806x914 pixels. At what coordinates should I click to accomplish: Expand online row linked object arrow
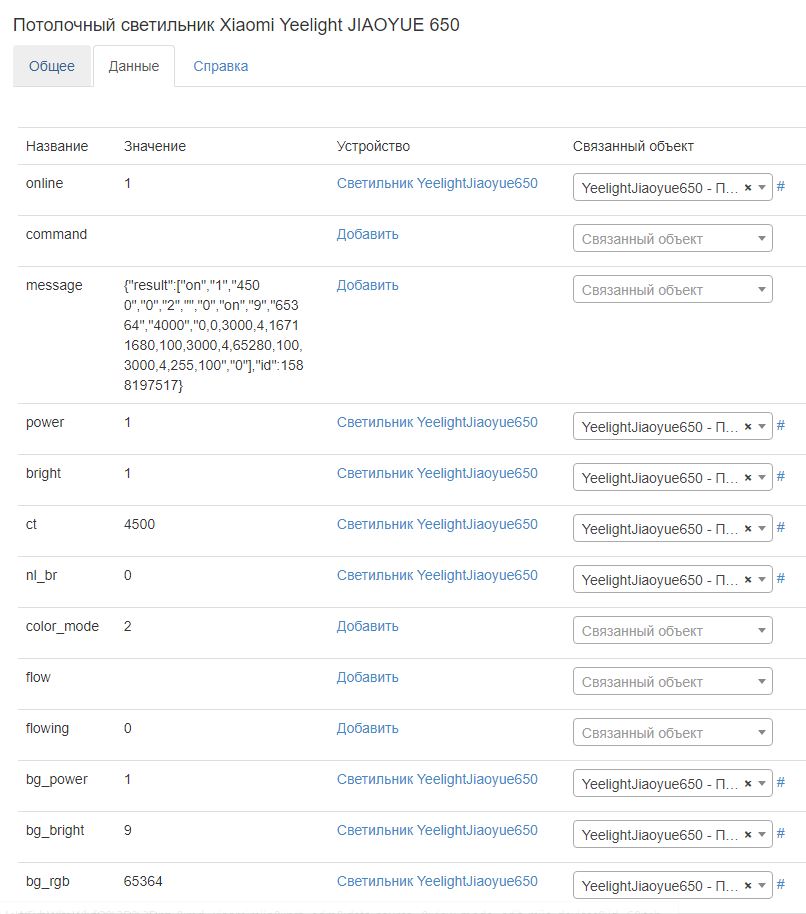click(x=762, y=188)
